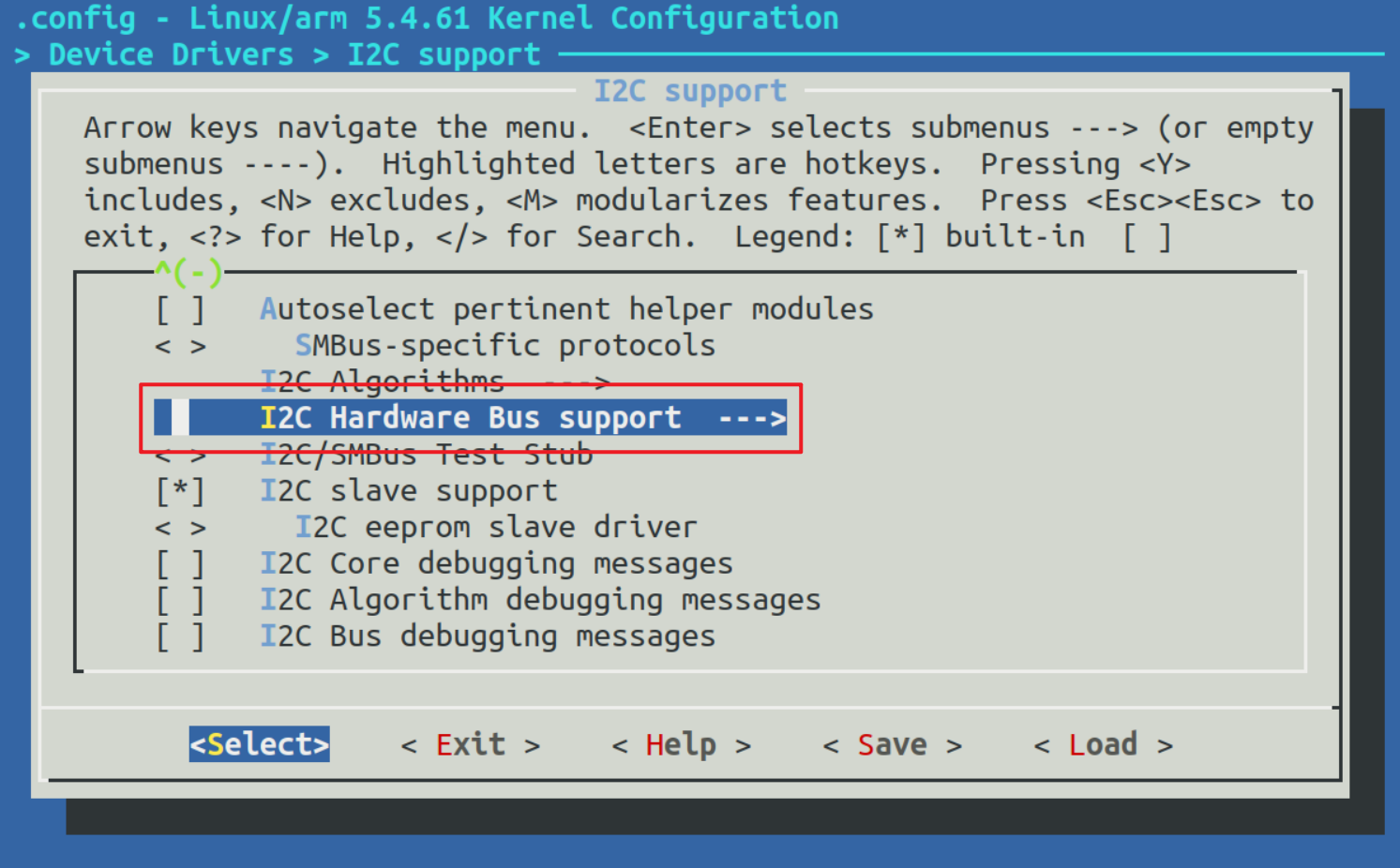Image resolution: width=1400 pixels, height=868 pixels.
Task: Enable I2C Bus debugging messages checkbox
Action: [179, 636]
